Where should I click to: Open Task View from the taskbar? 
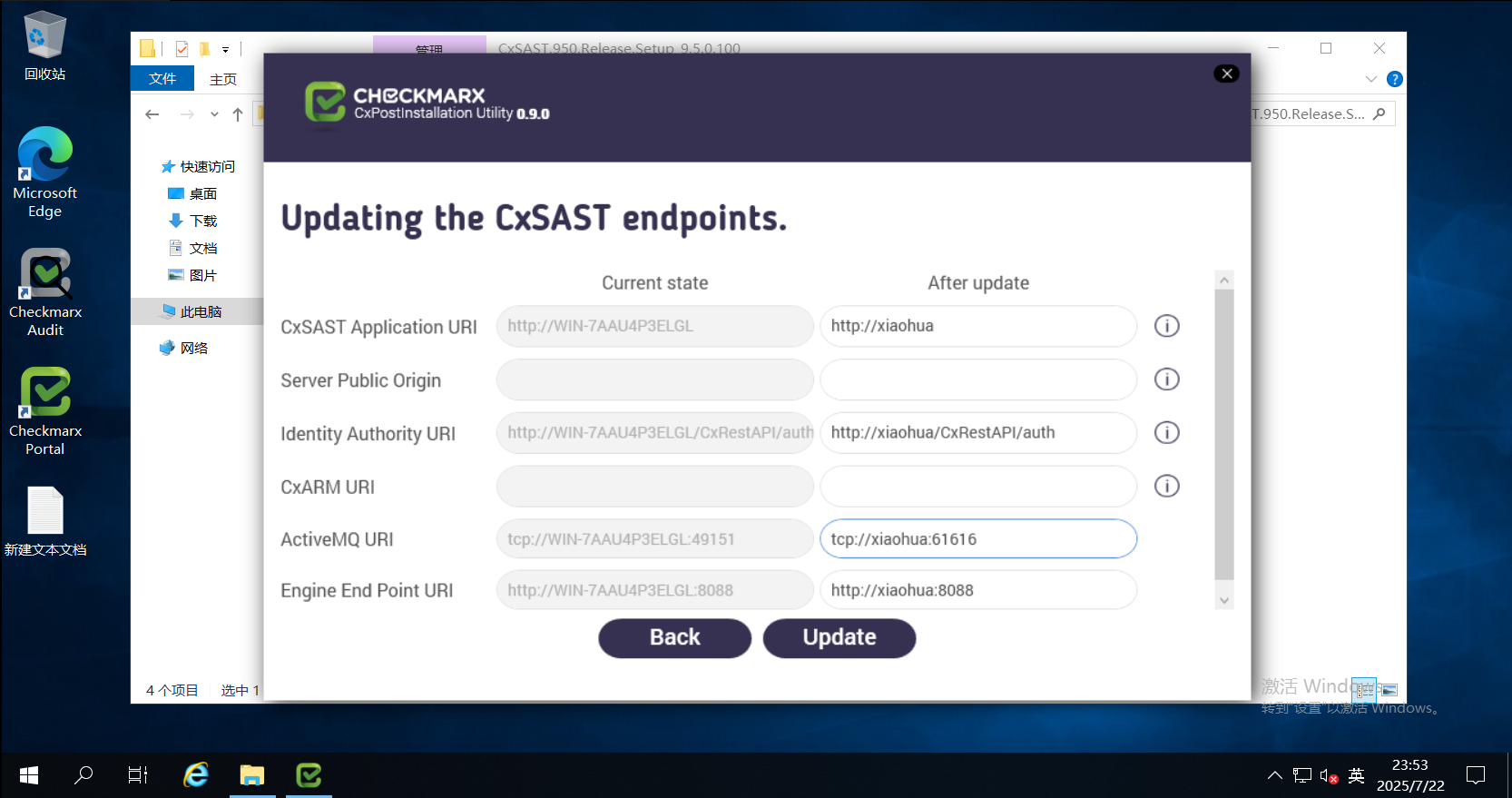[x=138, y=775]
